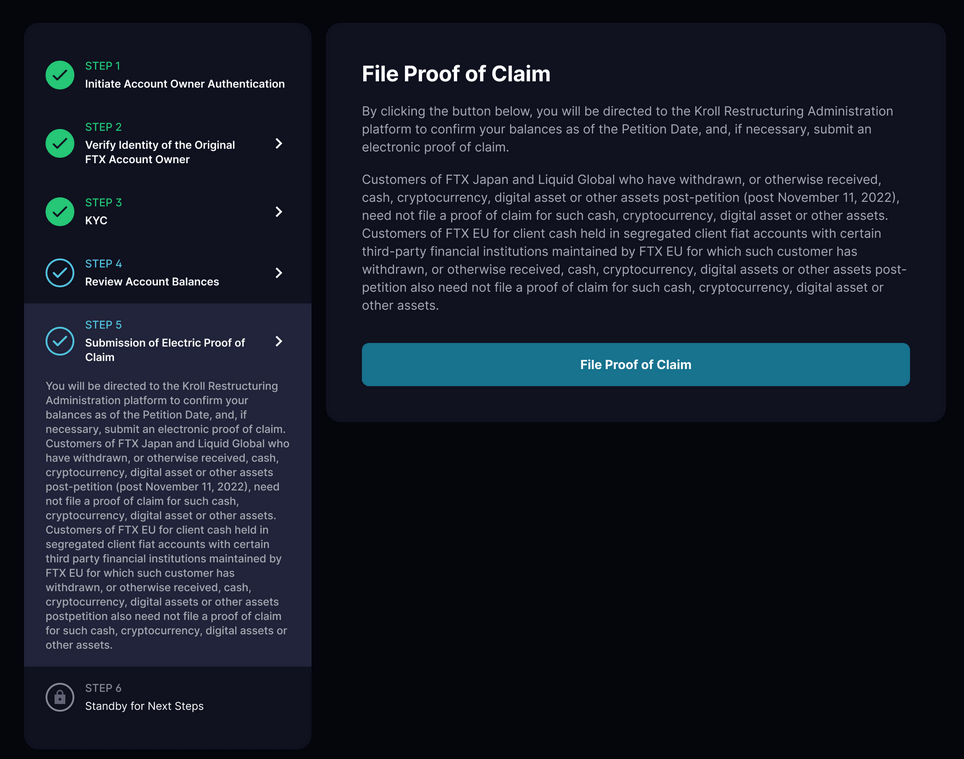Collapse the Submission of Electric Proof of Claim section
The height and width of the screenshot is (759, 964).
[280, 341]
